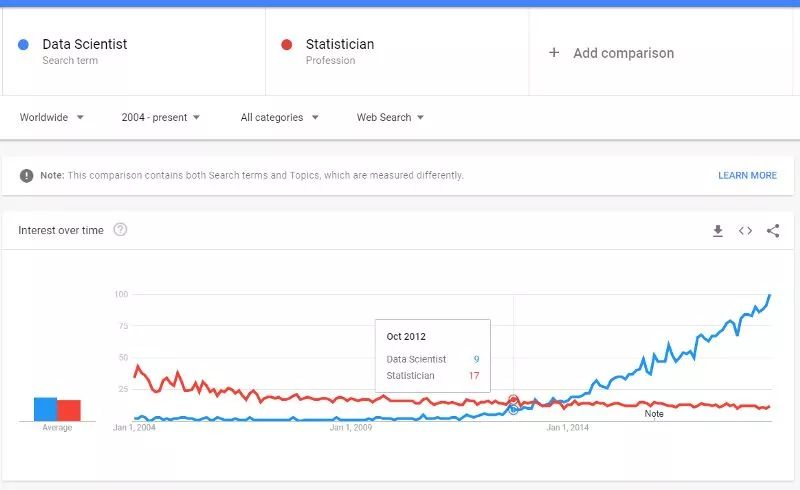Click the red Average bar
The width and height of the screenshot is (800, 490).
point(68,410)
